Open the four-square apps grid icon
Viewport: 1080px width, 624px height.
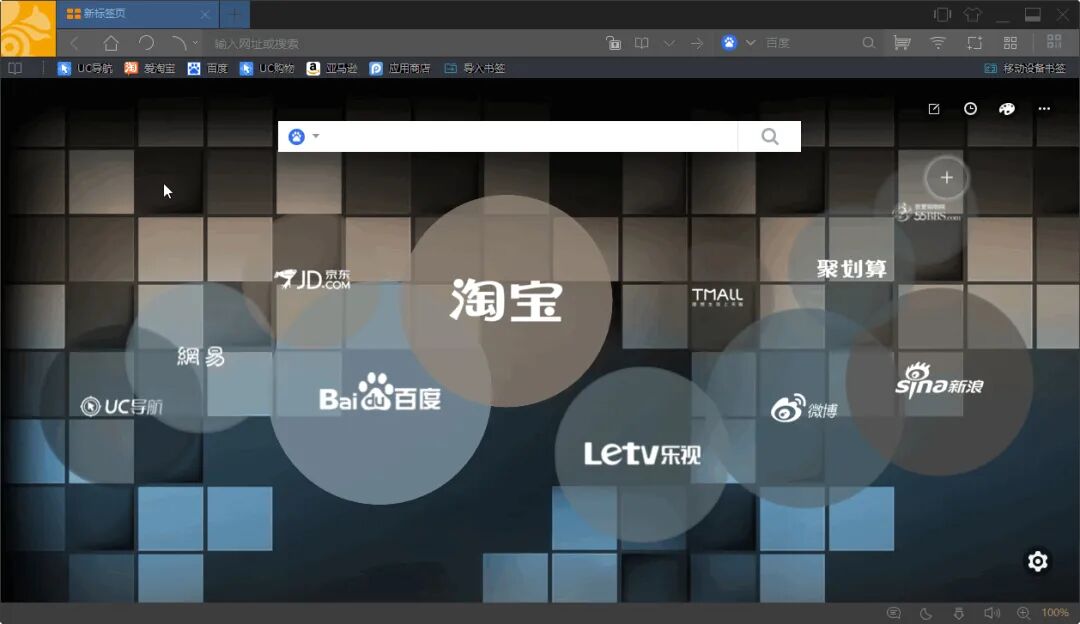click(1010, 43)
